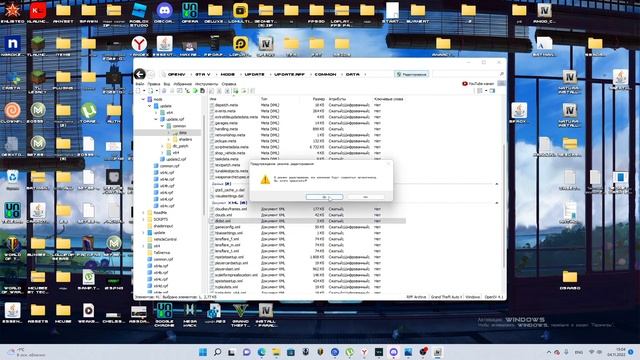Open the Справка menu
This screenshot has height=360, width=640.
229,84
